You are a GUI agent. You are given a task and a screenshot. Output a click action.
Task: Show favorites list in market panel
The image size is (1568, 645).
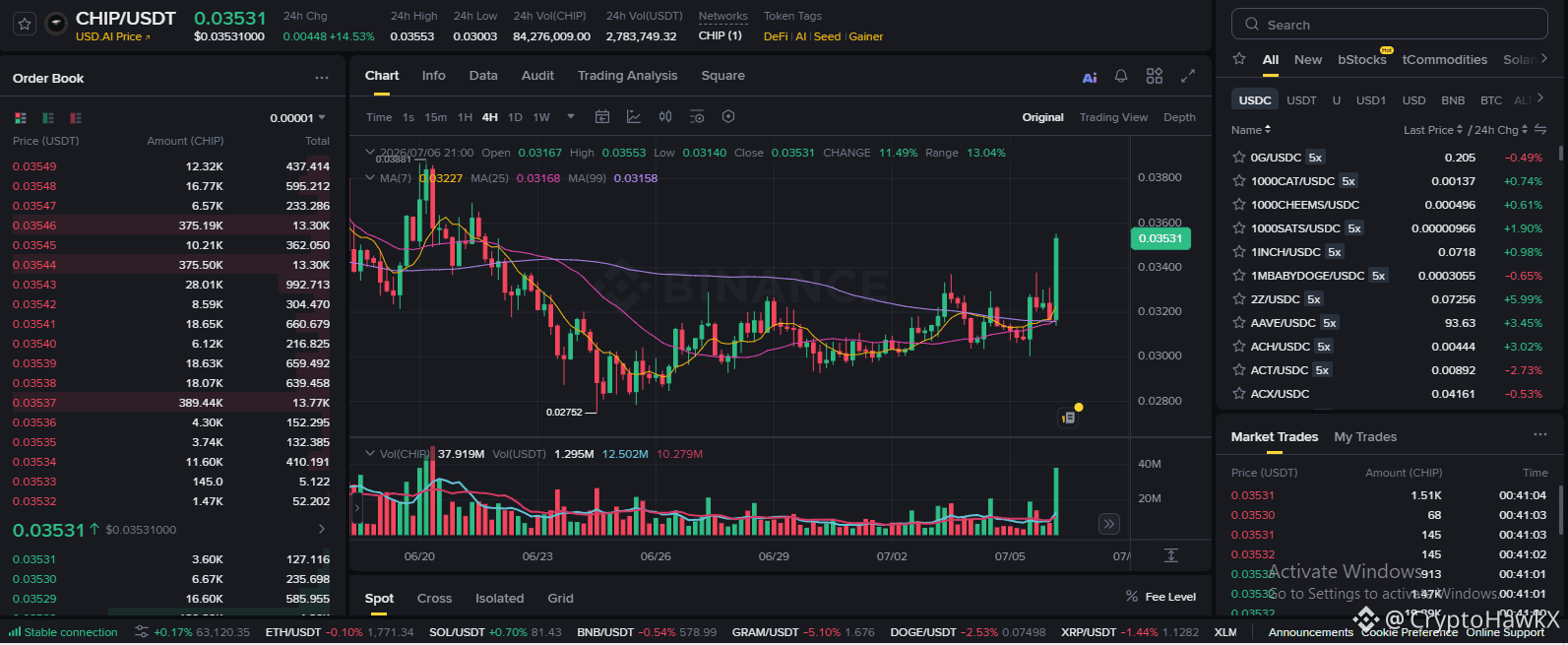click(x=1239, y=59)
